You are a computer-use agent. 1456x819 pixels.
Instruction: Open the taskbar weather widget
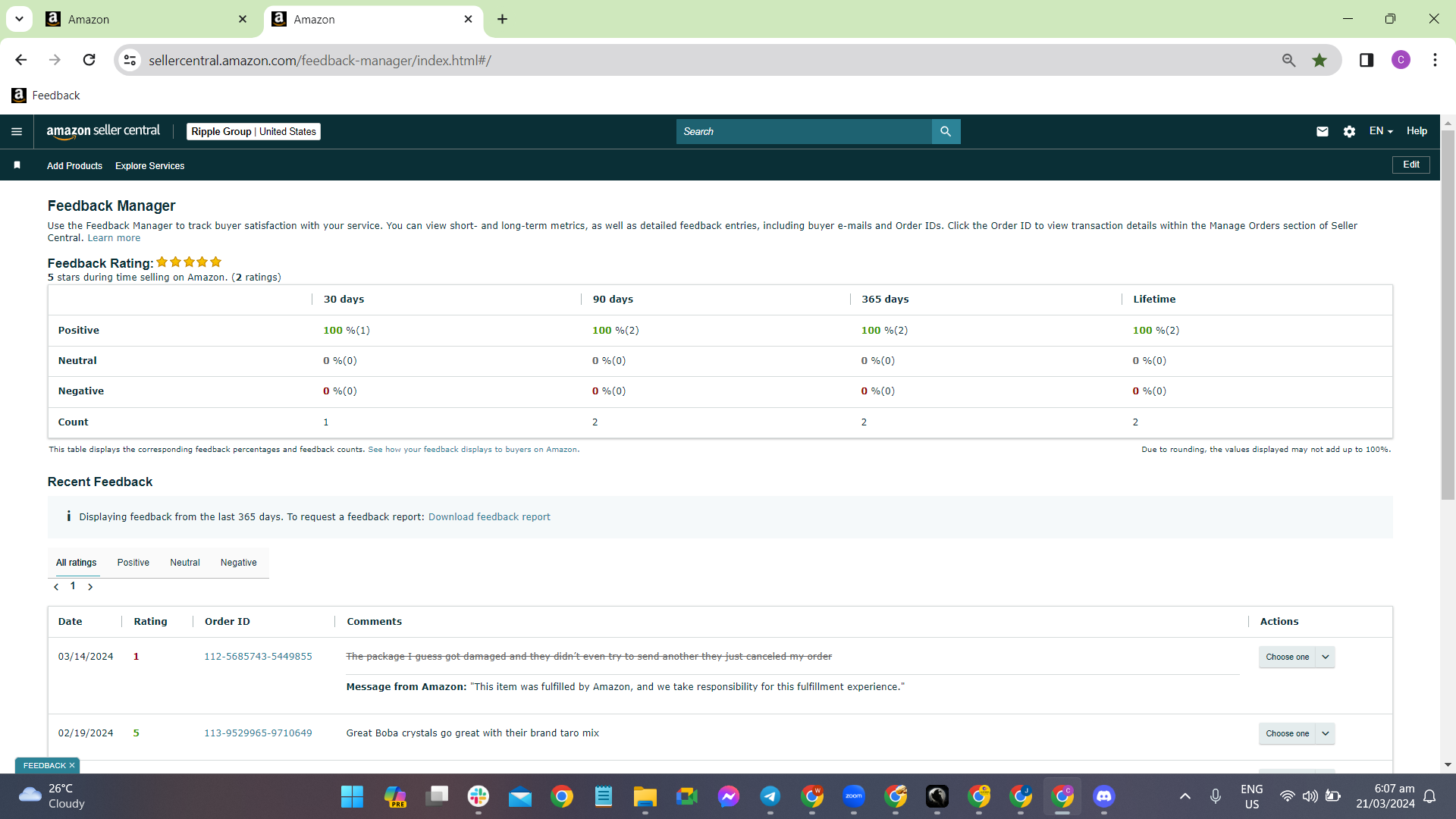click(52, 796)
